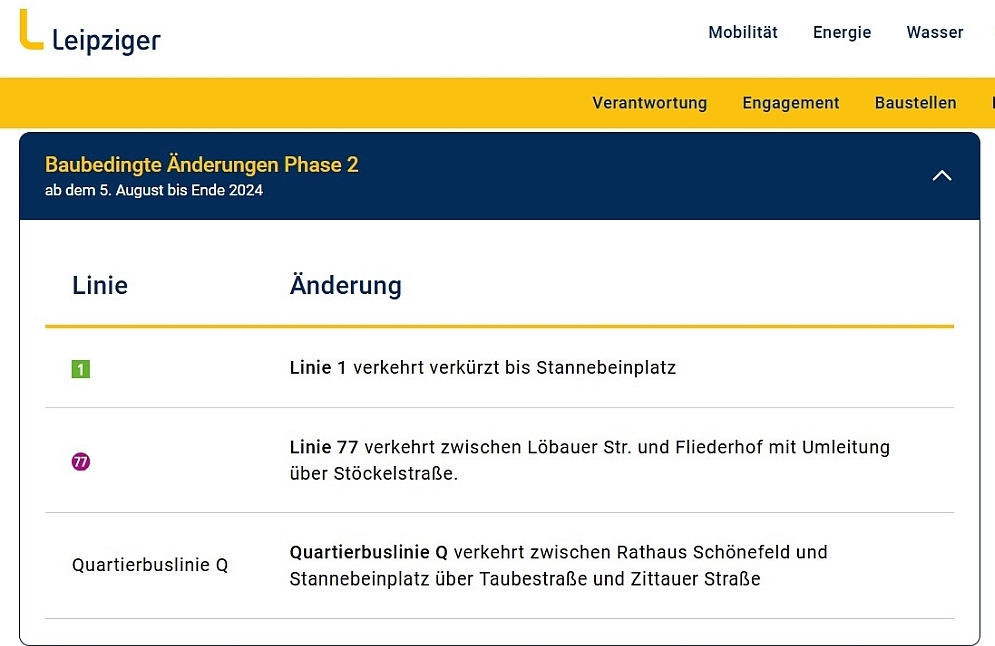Click the Linie column header
This screenshot has width=995, height=646.
pyautogui.click(x=100, y=285)
